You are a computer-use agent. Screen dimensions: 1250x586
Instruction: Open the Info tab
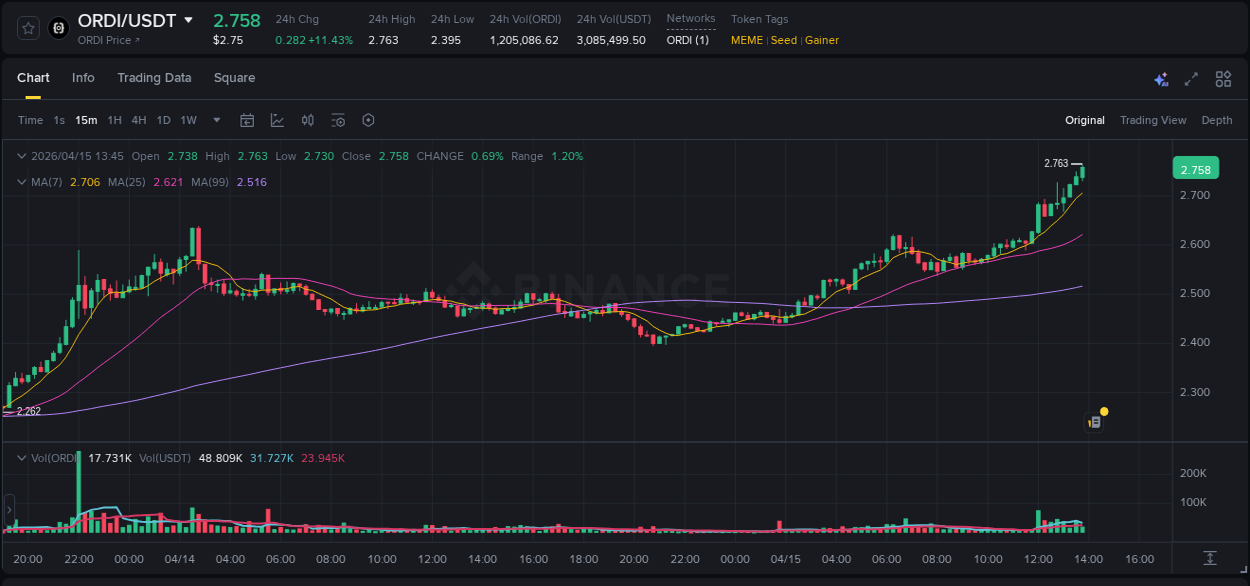pos(83,78)
